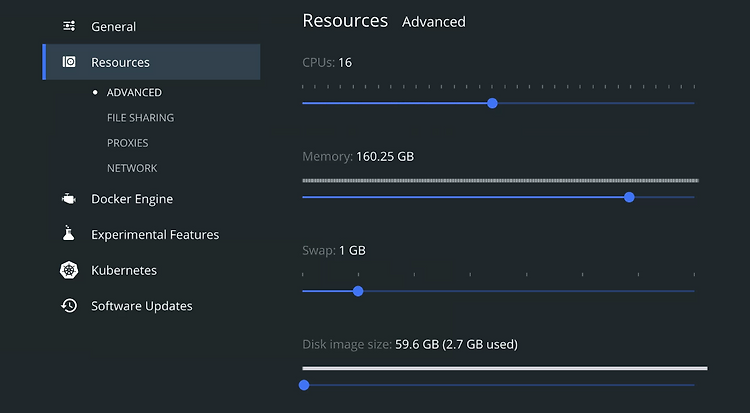Click the General settings sliders icon
This screenshot has width=750, height=413.
point(69,26)
